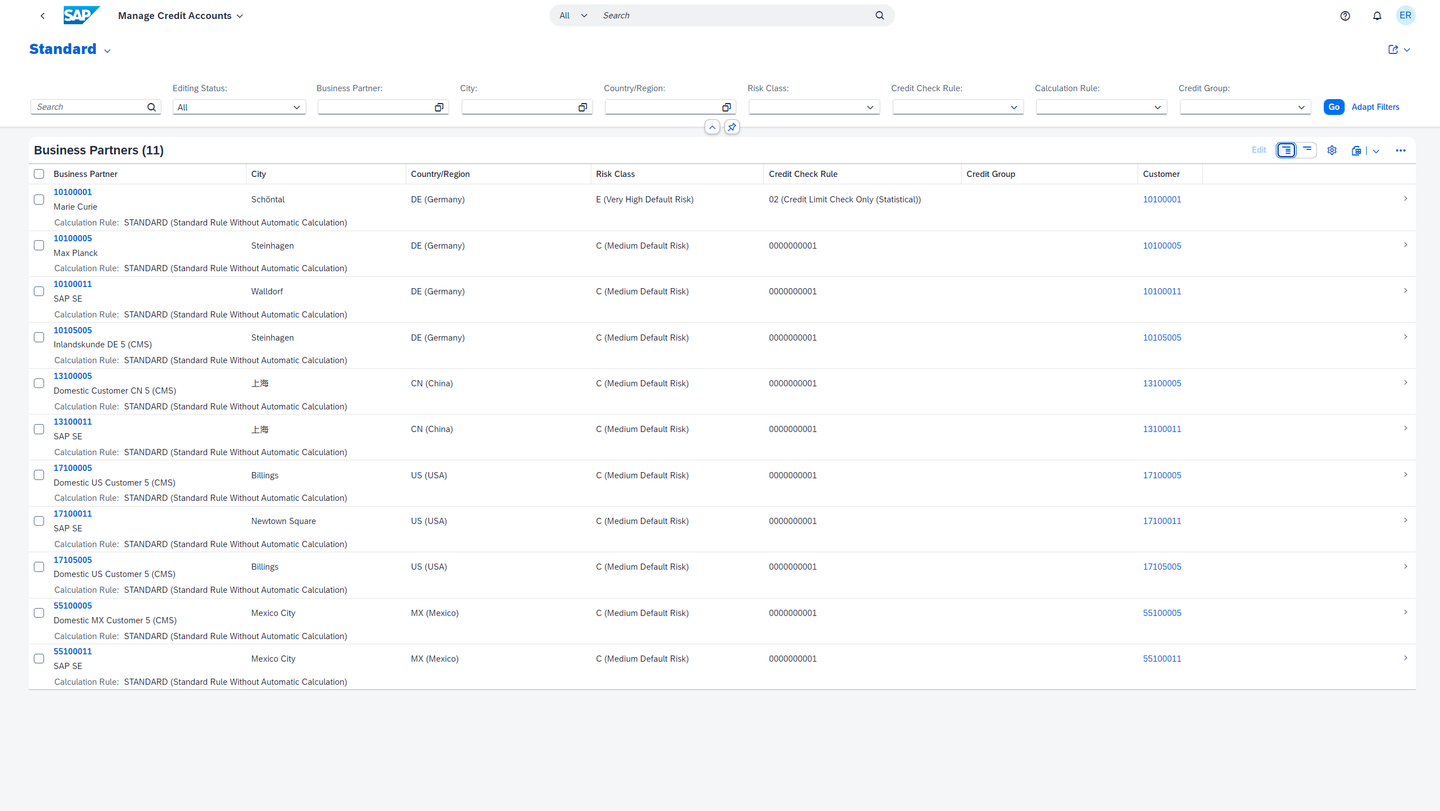
Task: Tick the select-all checkbox in header
Action: point(39,174)
